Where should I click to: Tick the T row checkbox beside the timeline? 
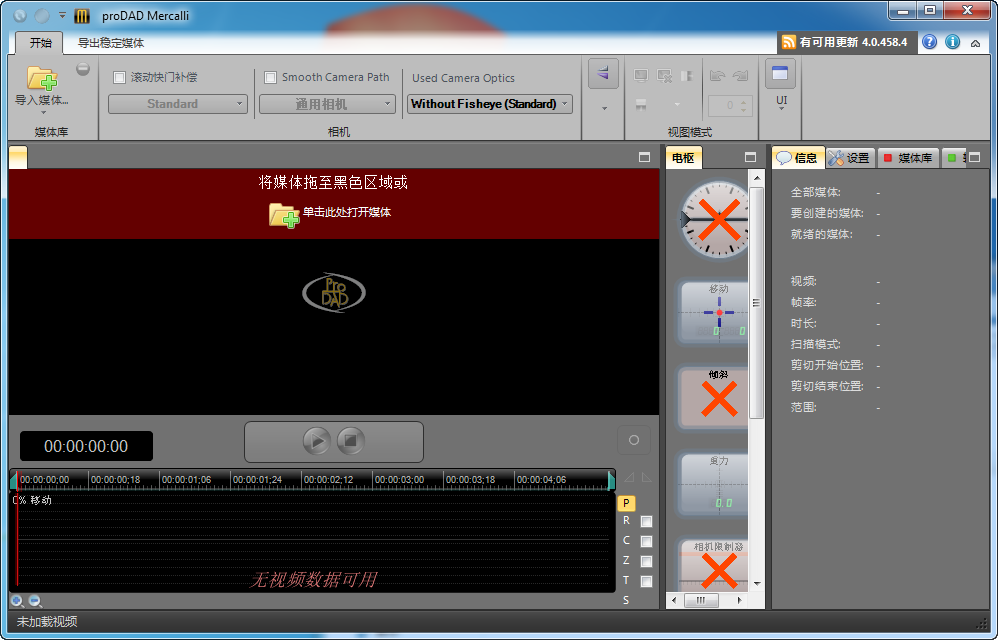646,581
